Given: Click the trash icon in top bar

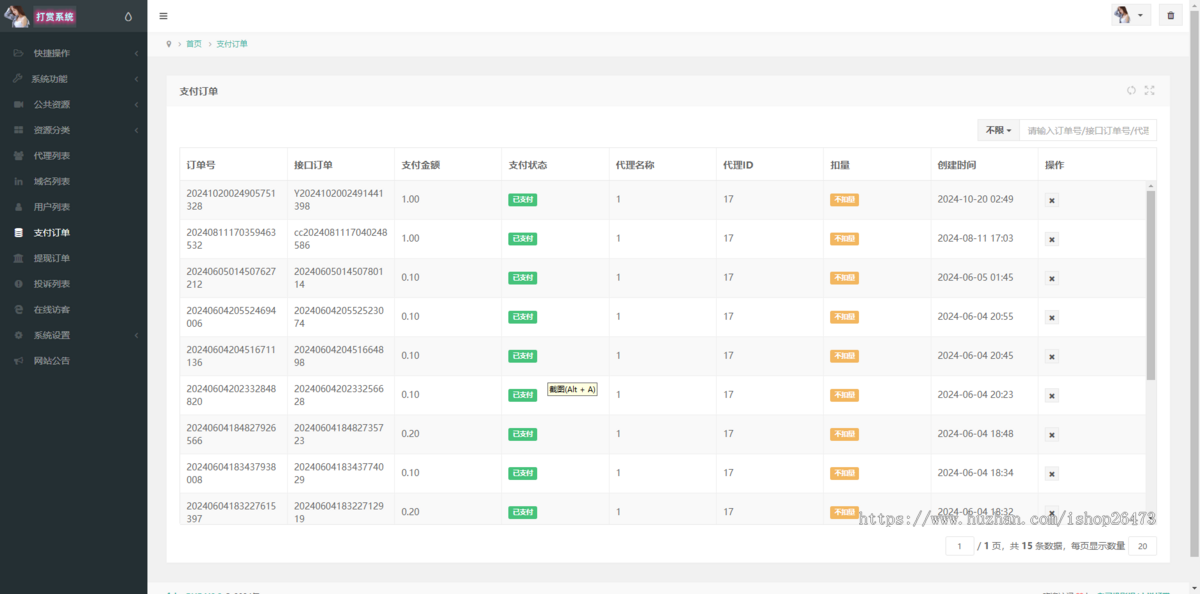Looking at the screenshot, I should 1171,16.
